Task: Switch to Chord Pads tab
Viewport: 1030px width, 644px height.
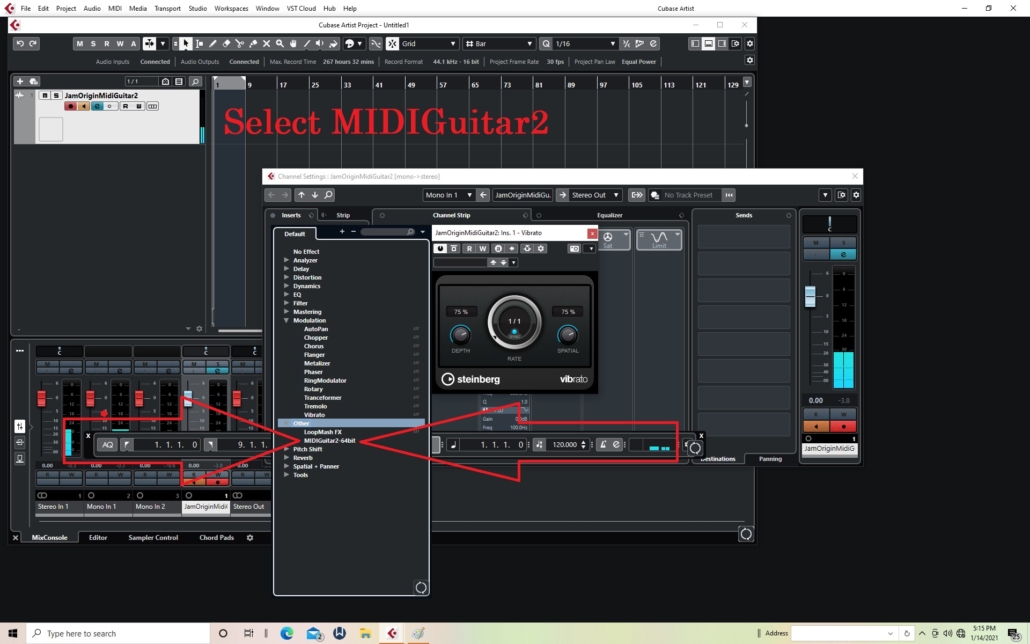Action: tap(216, 538)
